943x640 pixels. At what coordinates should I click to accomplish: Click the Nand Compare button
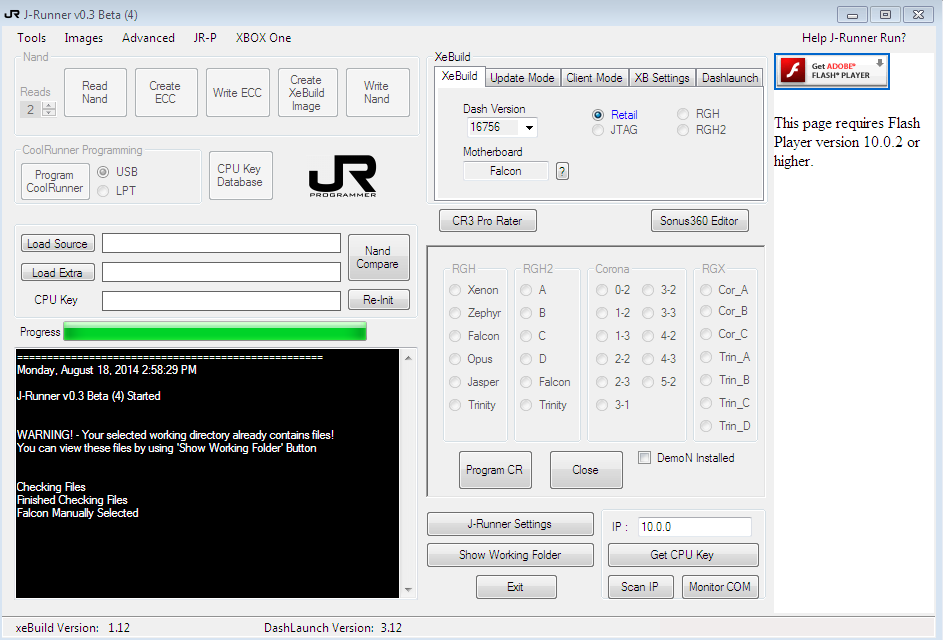(x=378, y=257)
